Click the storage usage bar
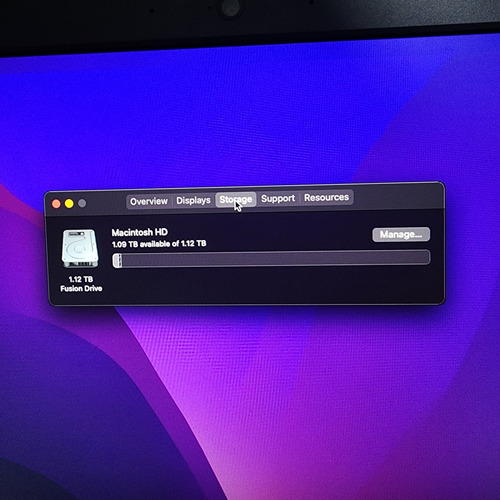 click(x=271, y=258)
